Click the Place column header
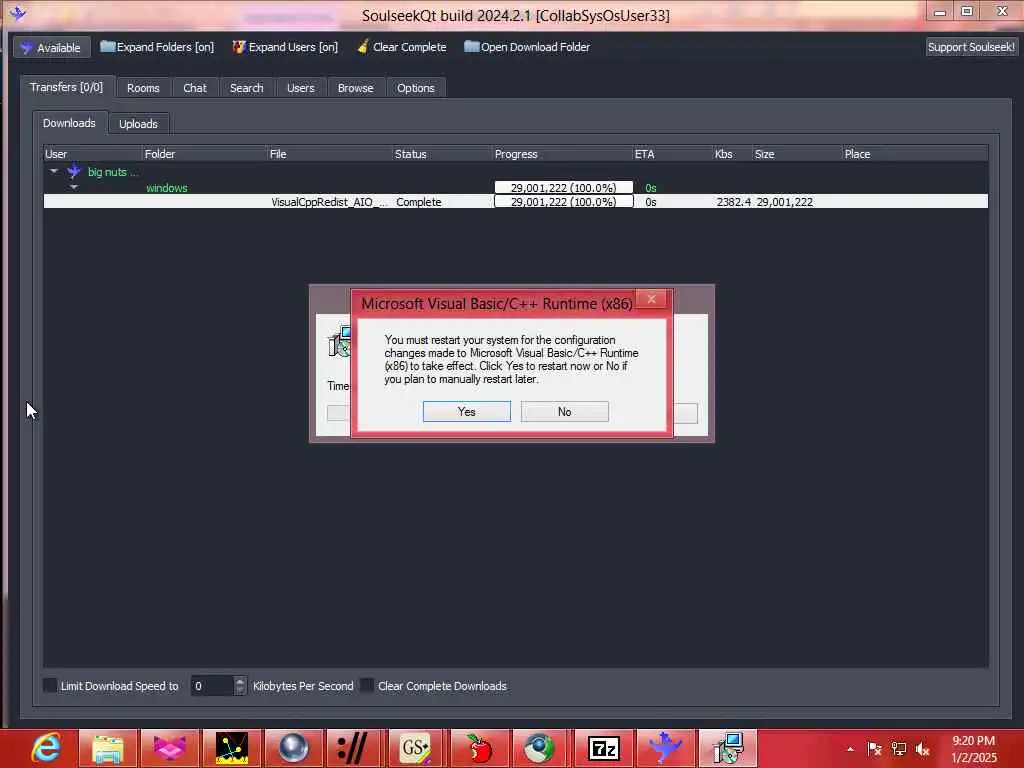 click(914, 154)
